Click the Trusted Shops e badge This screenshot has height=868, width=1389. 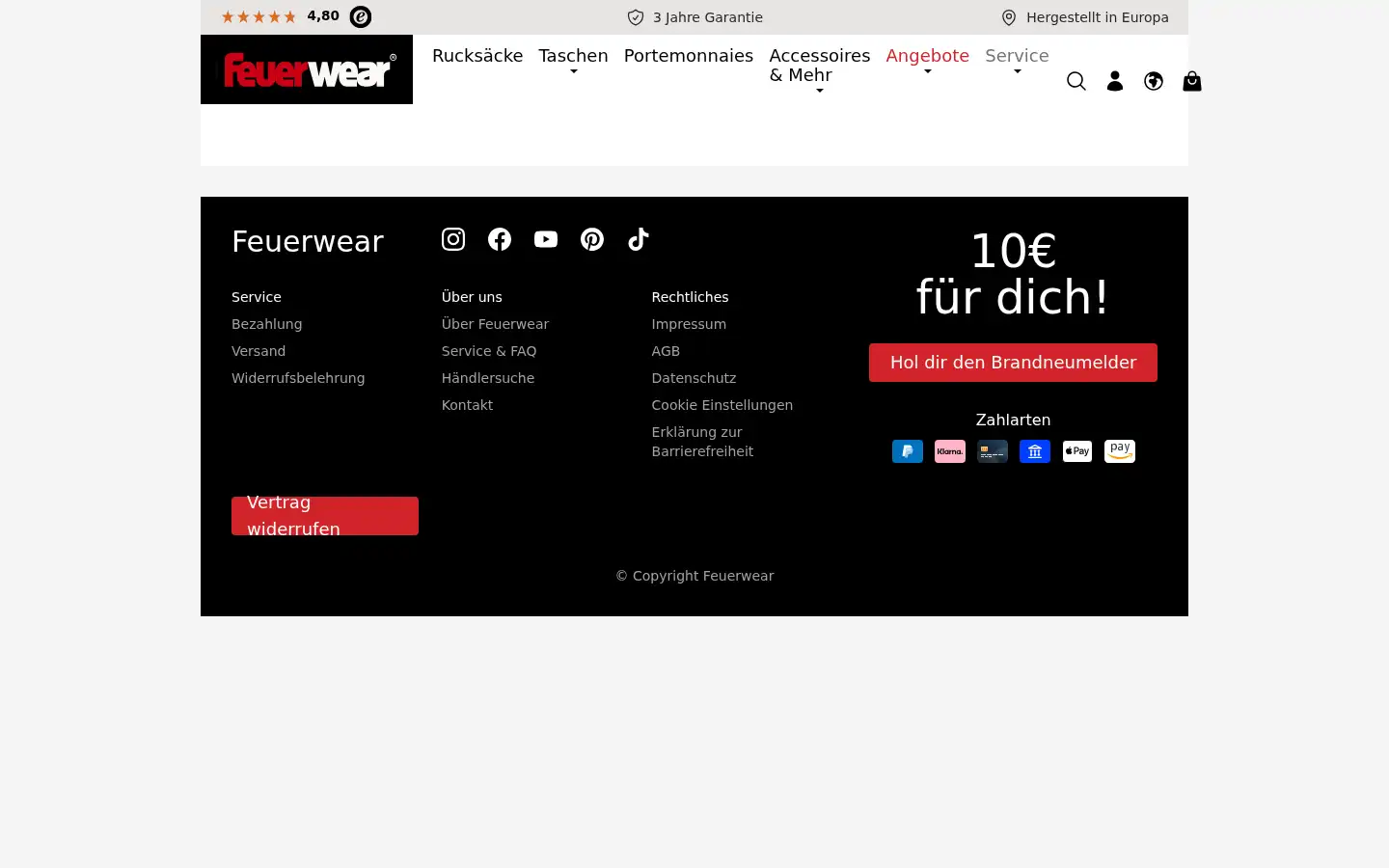pos(361,16)
